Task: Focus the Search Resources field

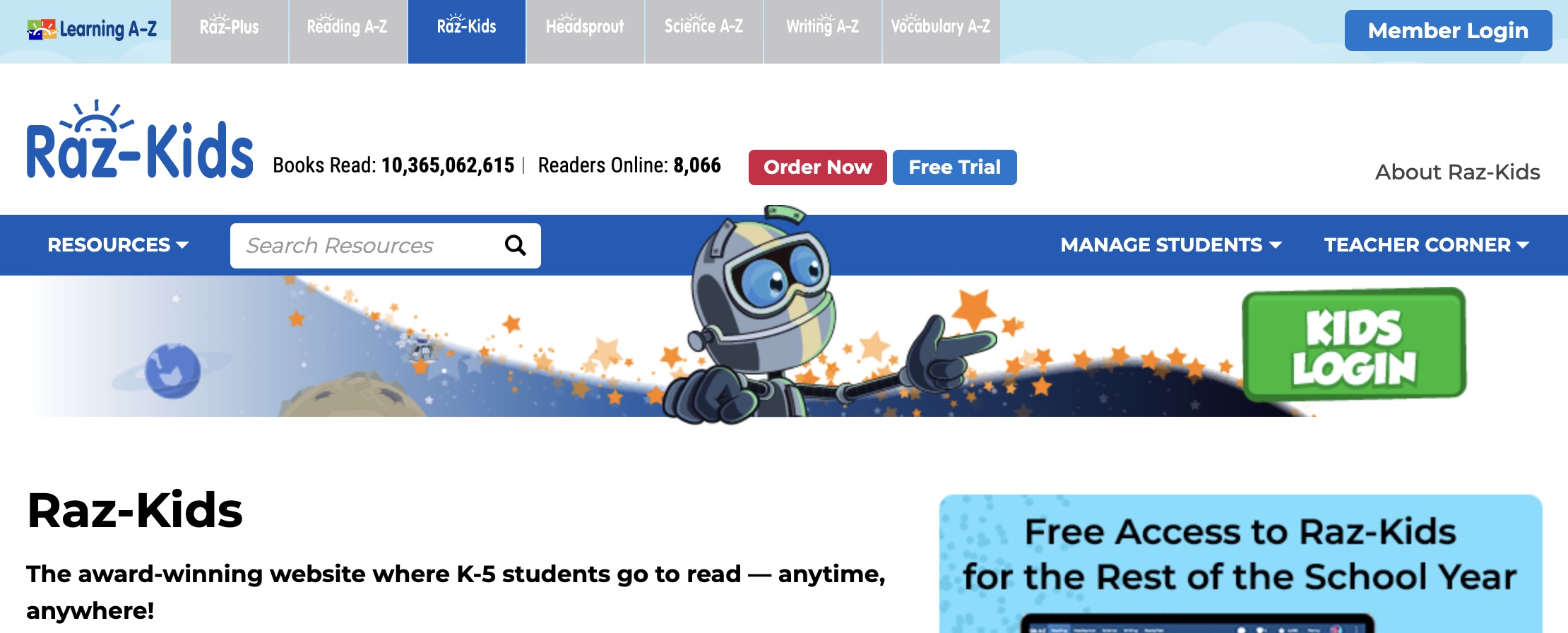Action: (367, 246)
